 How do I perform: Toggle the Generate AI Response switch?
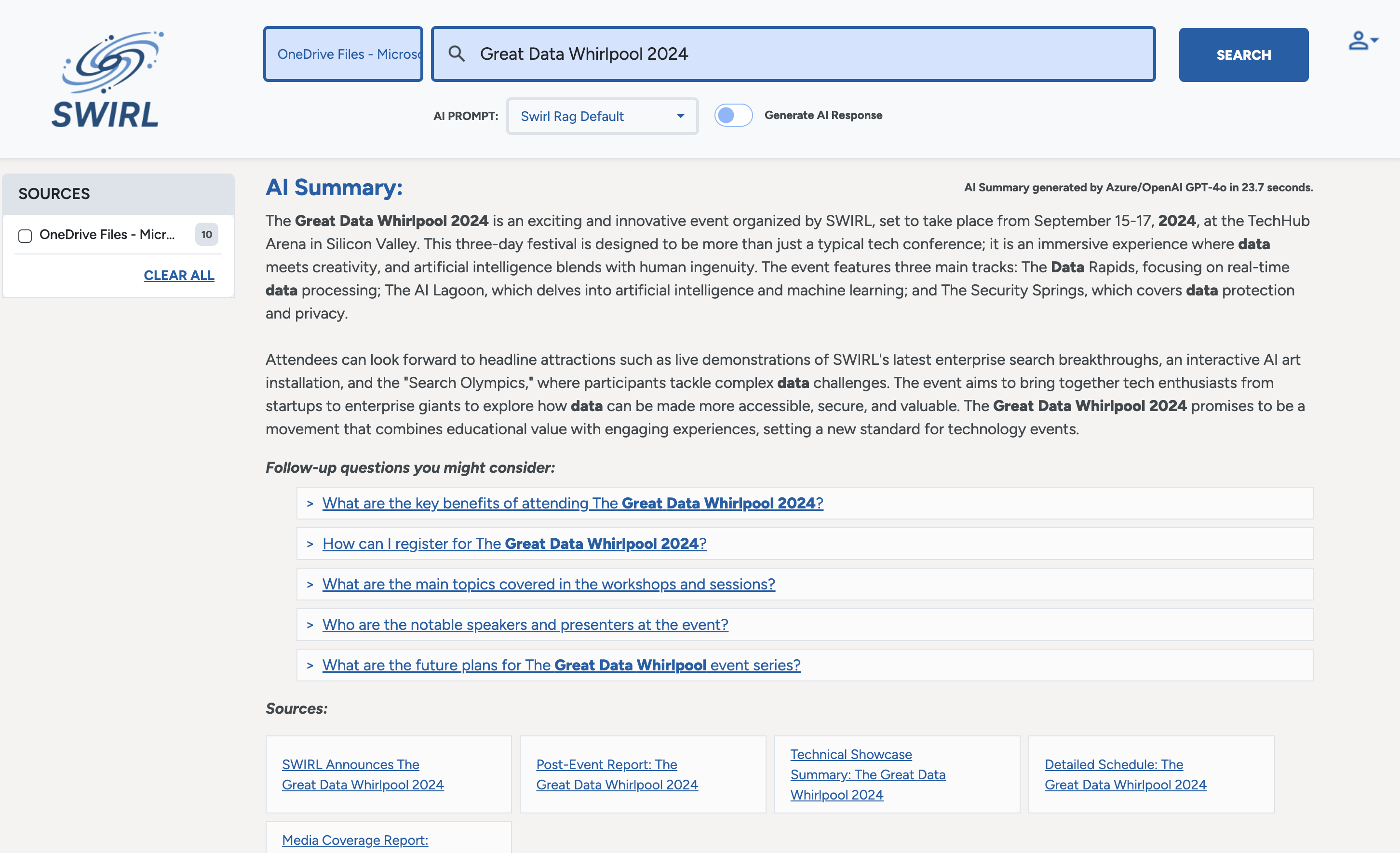point(733,115)
